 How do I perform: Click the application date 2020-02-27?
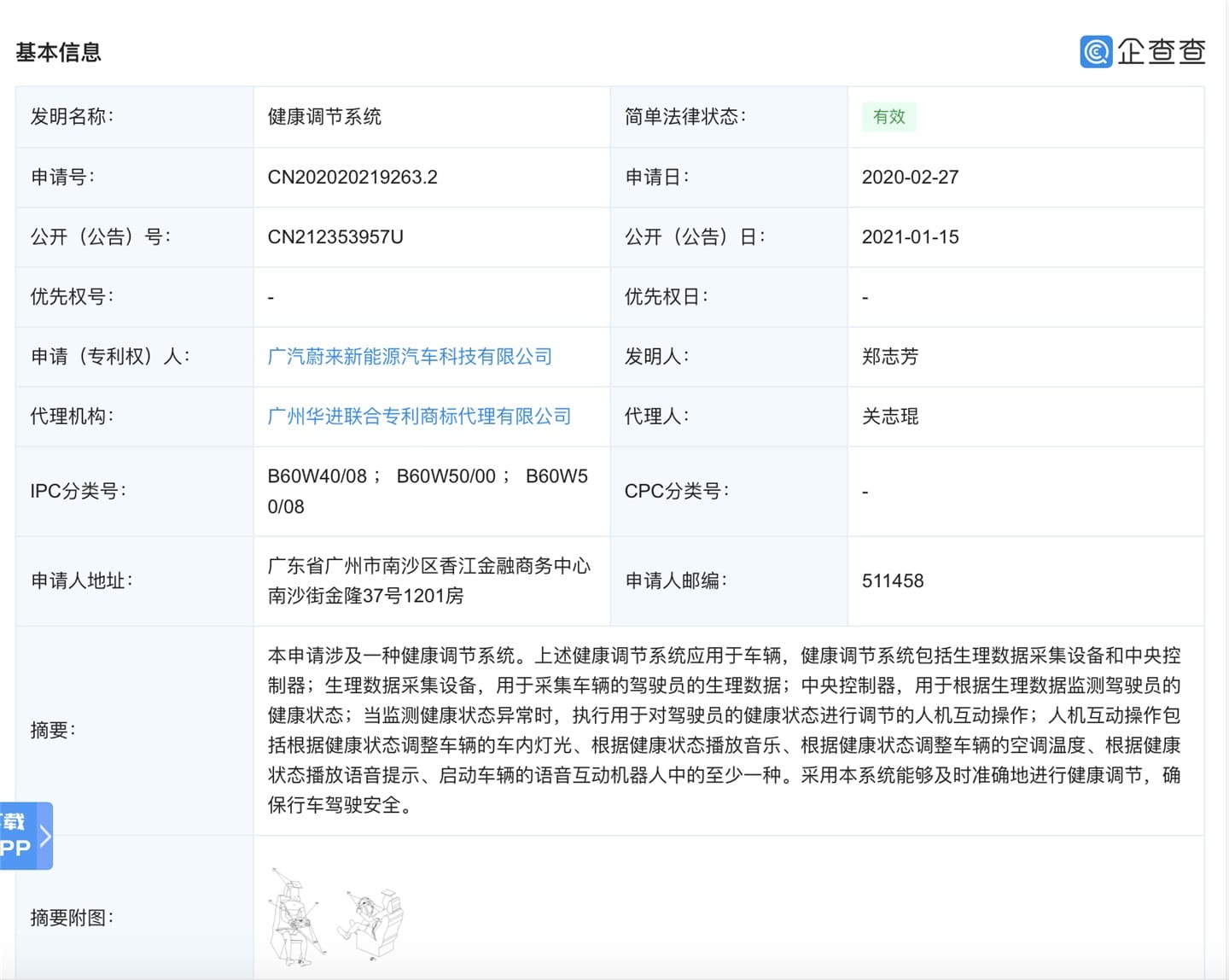tap(910, 178)
